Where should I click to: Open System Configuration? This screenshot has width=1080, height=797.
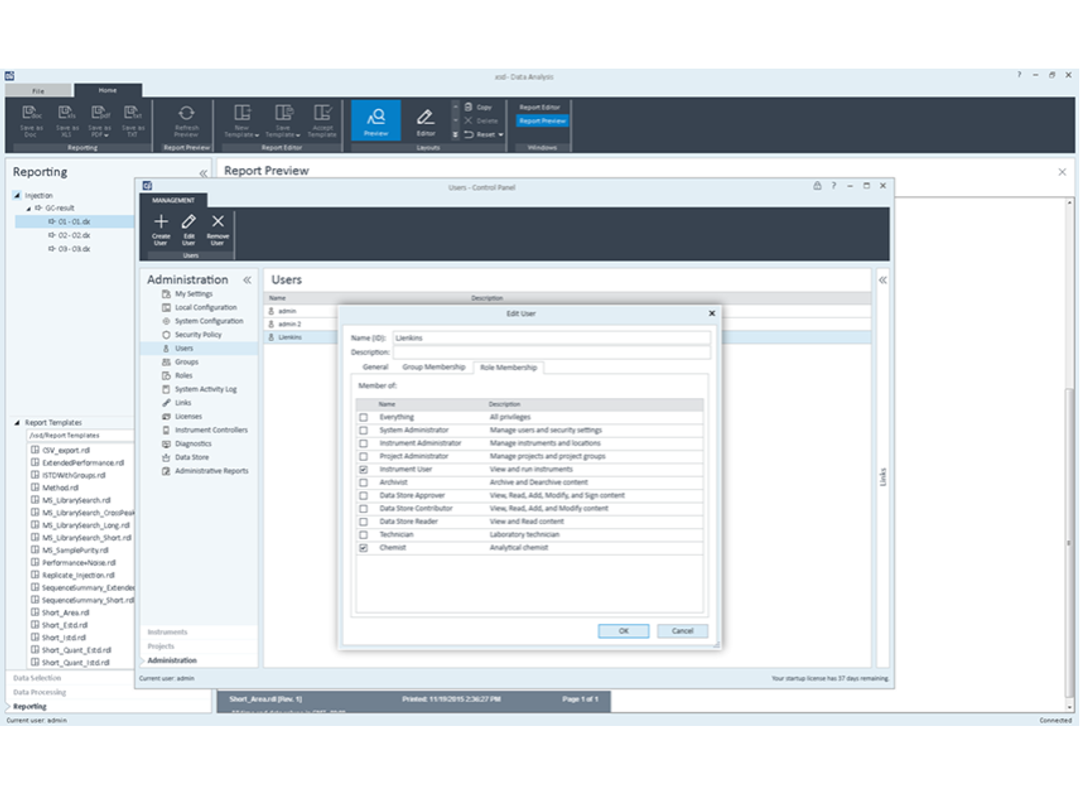(209, 321)
